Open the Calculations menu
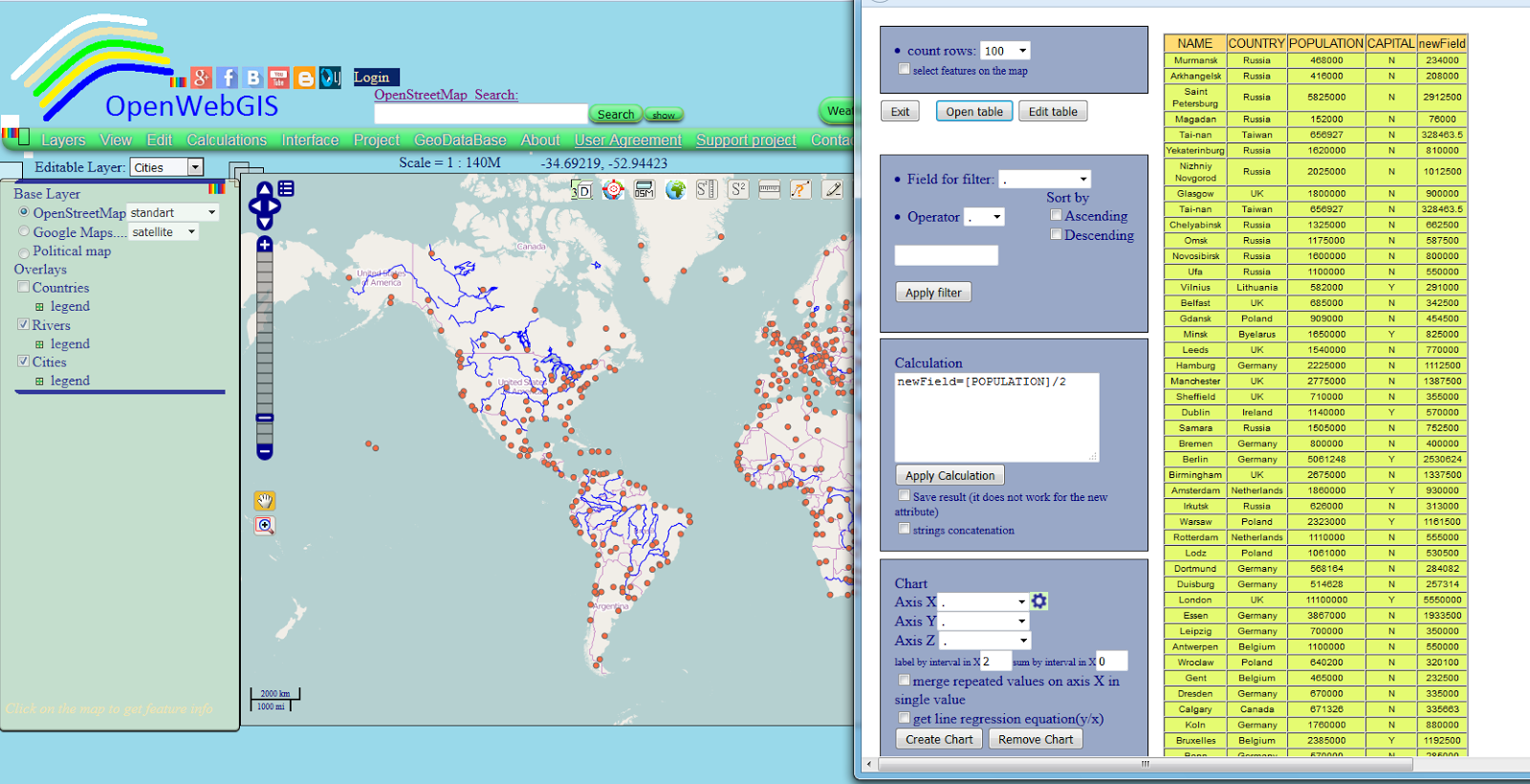The height and width of the screenshot is (784, 1530). (x=227, y=140)
